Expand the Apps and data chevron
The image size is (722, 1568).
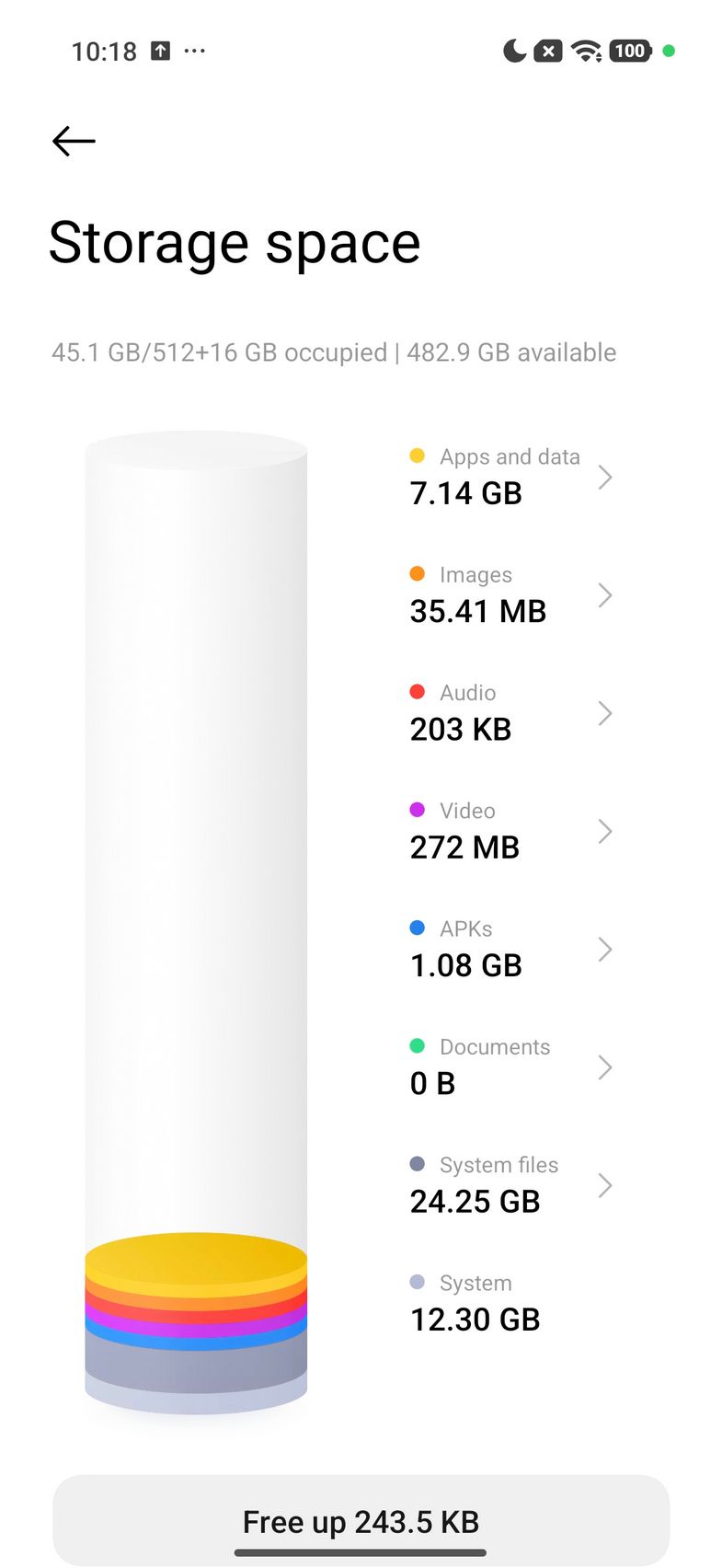pyautogui.click(x=604, y=477)
